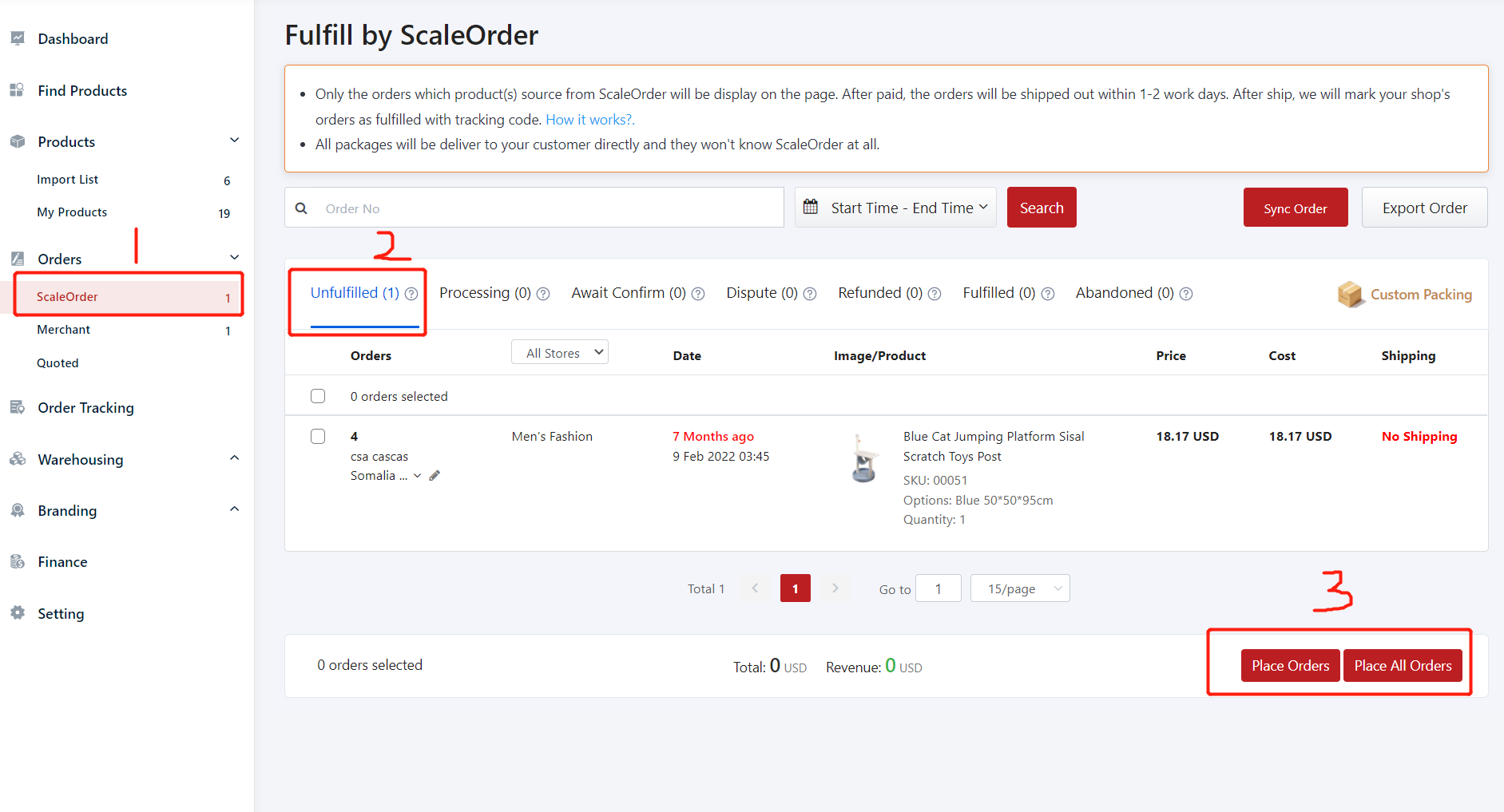Click the Orders sidebar icon
Screen dimensions: 1504x812
coord(17,259)
